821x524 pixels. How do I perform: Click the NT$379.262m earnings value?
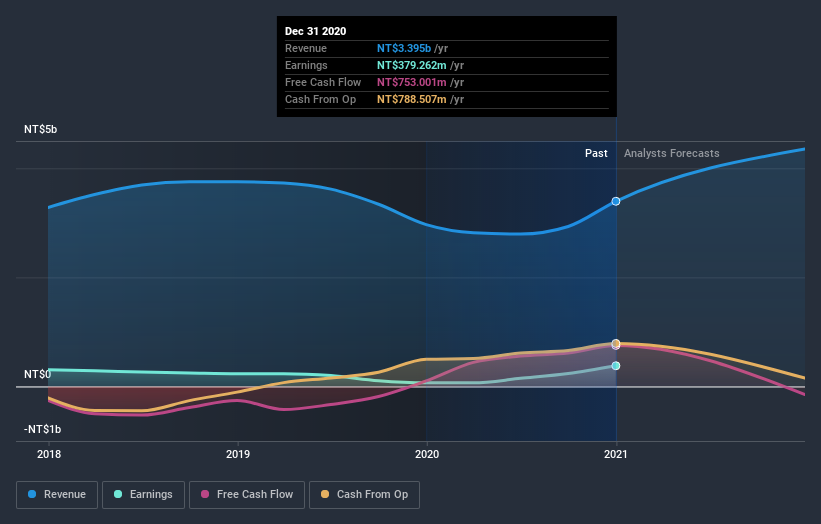click(412, 65)
